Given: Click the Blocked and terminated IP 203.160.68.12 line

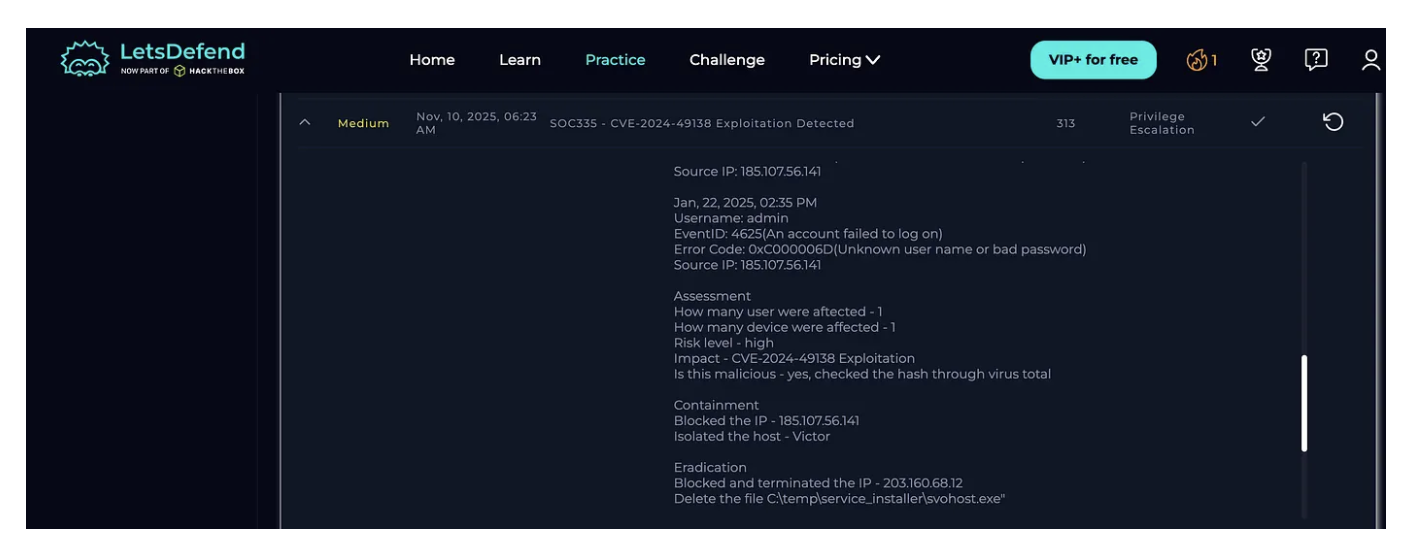Looking at the screenshot, I should [x=818, y=483].
